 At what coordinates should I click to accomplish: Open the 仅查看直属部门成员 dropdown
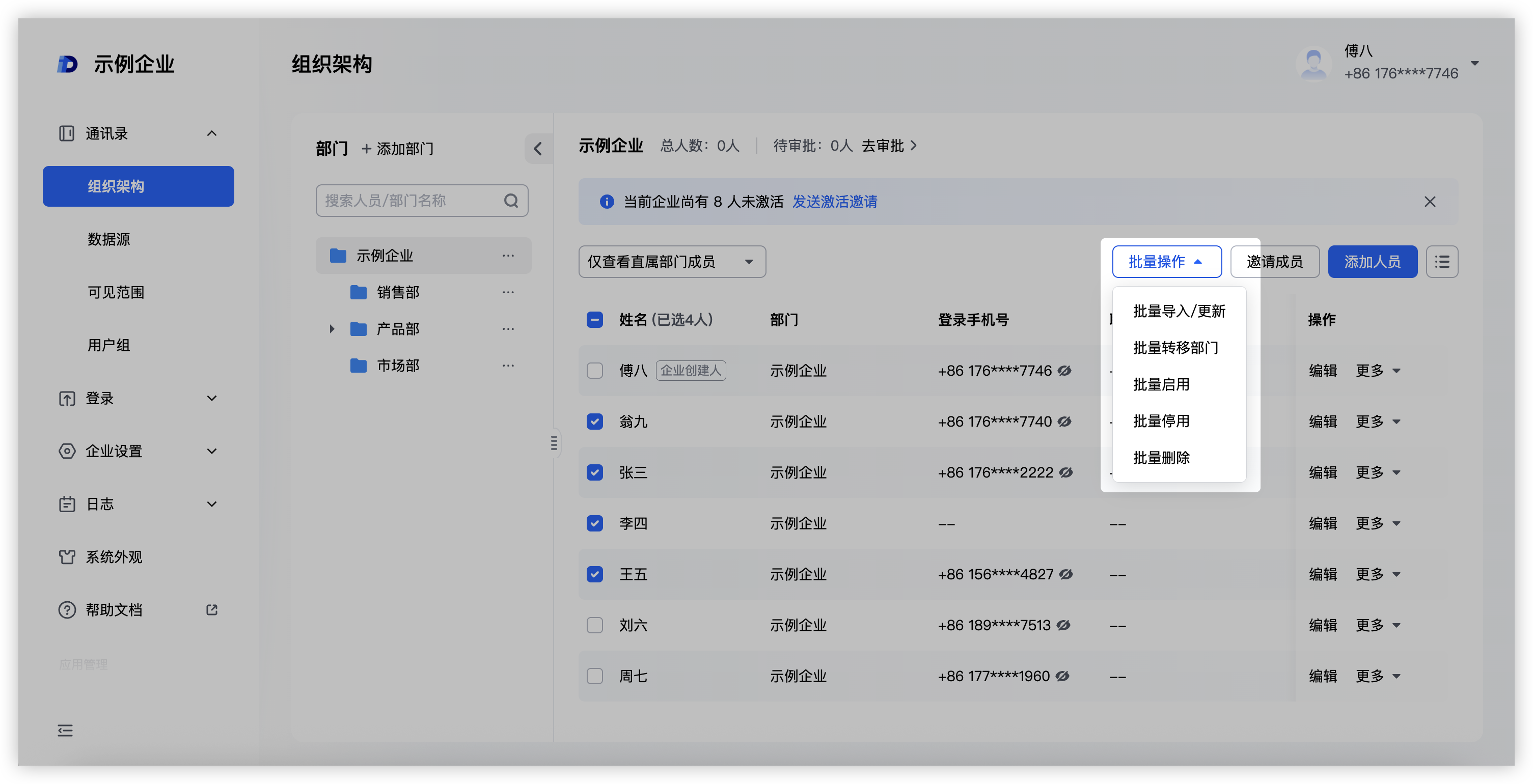671,262
